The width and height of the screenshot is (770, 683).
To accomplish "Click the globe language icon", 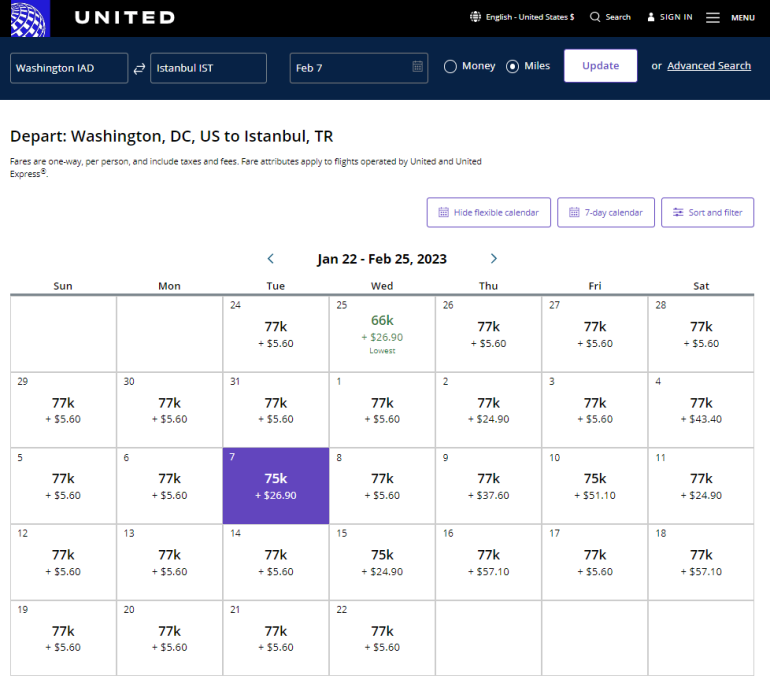I will click(x=475, y=17).
